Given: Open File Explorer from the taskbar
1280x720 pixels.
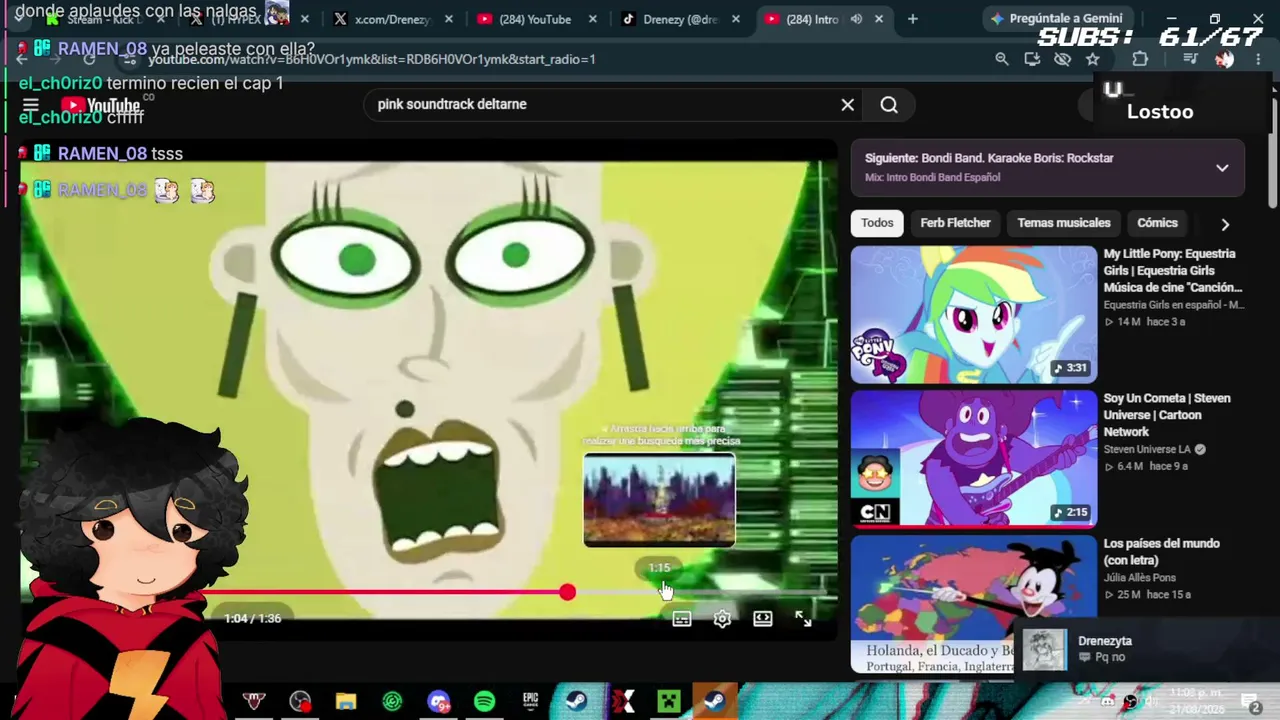Looking at the screenshot, I should point(346,701).
